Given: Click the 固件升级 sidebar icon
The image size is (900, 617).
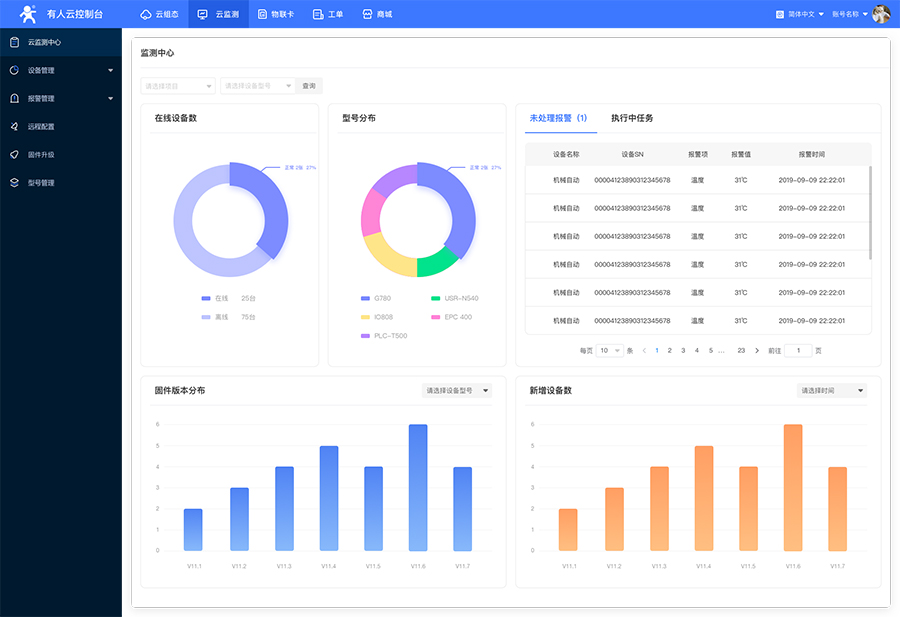Looking at the screenshot, I should (x=15, y=155).
